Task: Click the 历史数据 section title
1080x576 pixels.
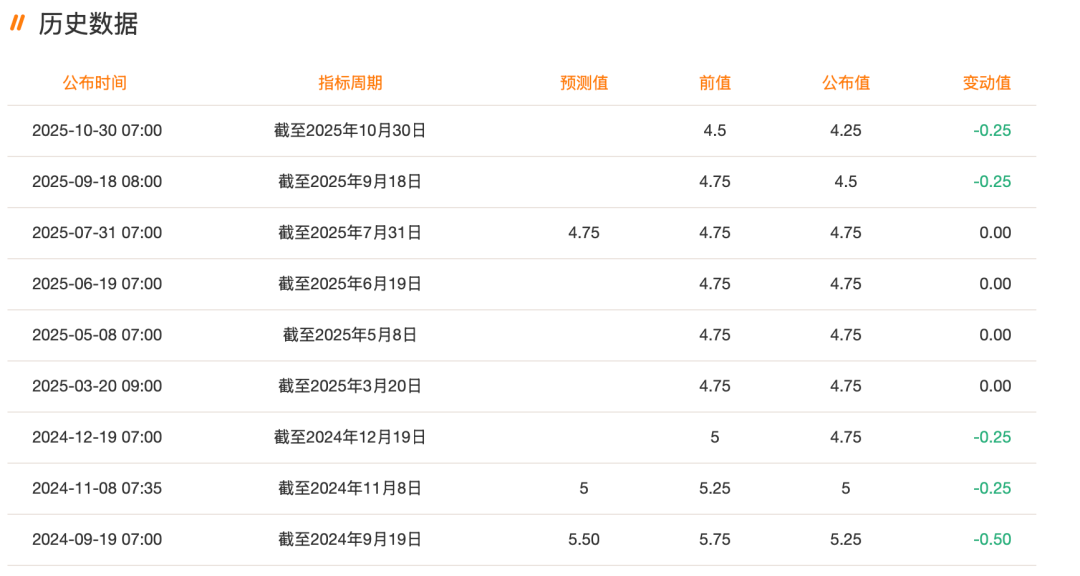Action: [x=88, y=24]
